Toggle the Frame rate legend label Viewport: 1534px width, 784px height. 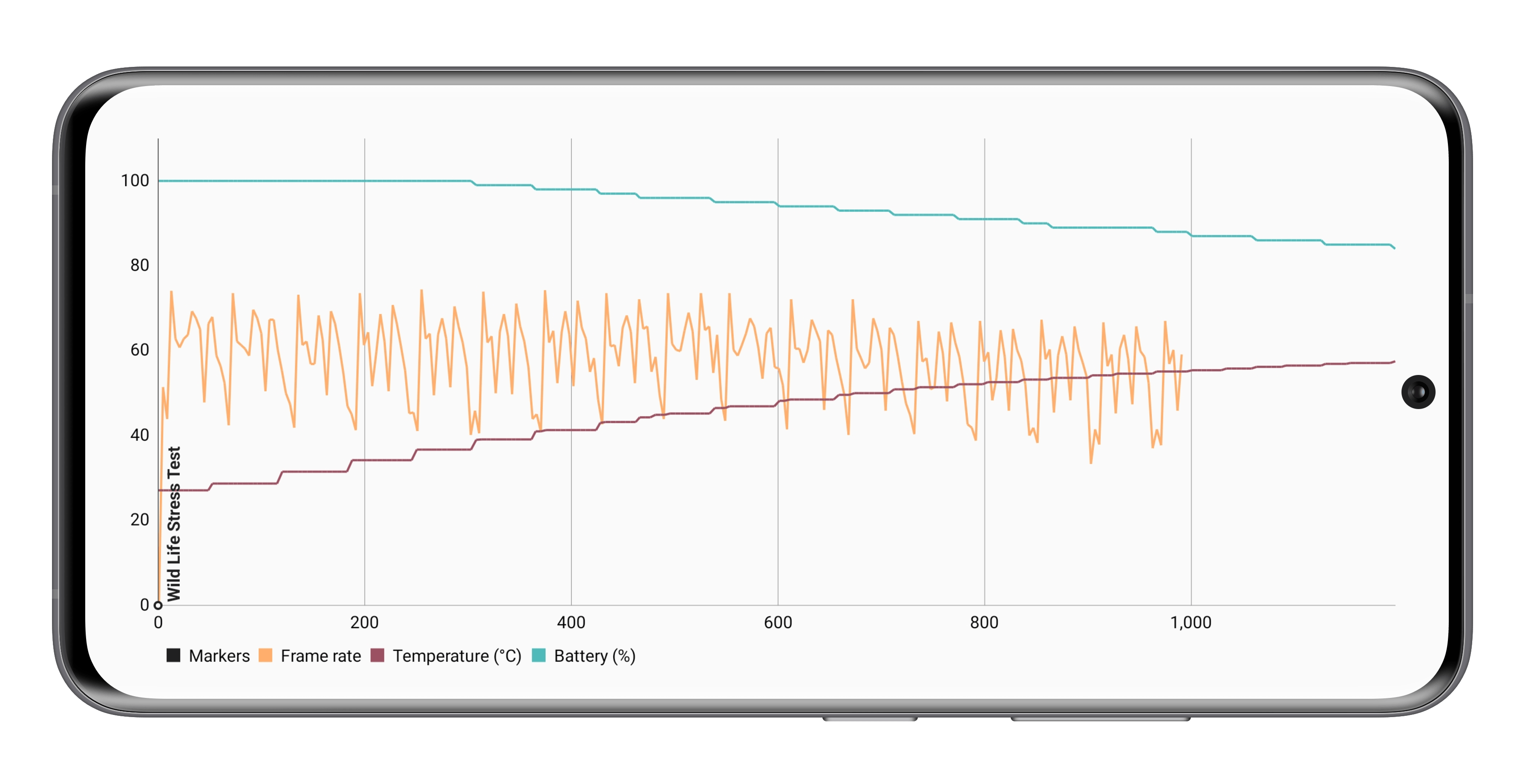click(320, 656)
